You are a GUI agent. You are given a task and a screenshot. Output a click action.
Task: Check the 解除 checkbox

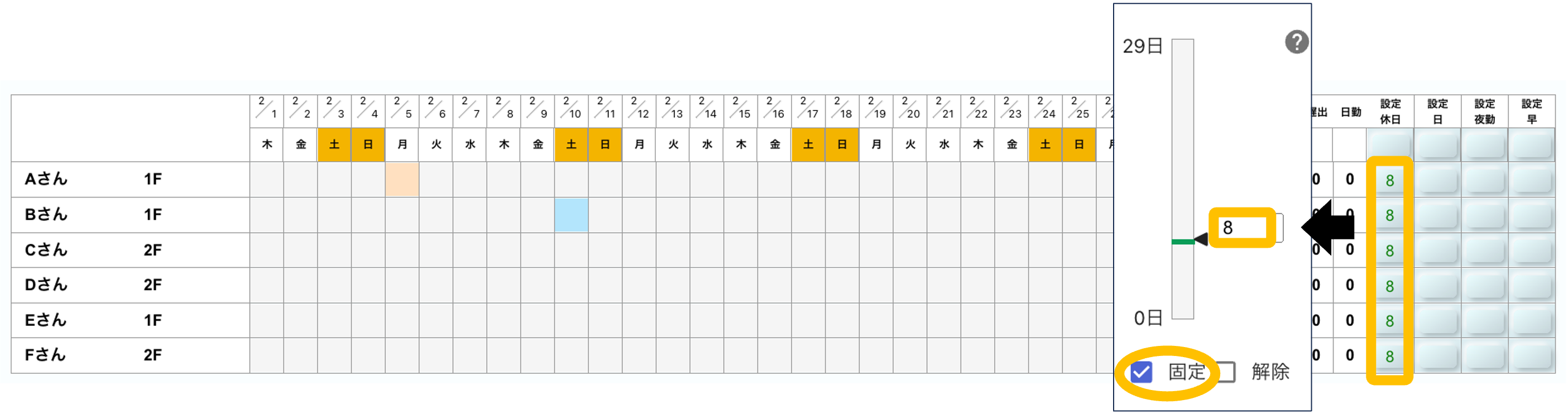[x=1226, y=372]
